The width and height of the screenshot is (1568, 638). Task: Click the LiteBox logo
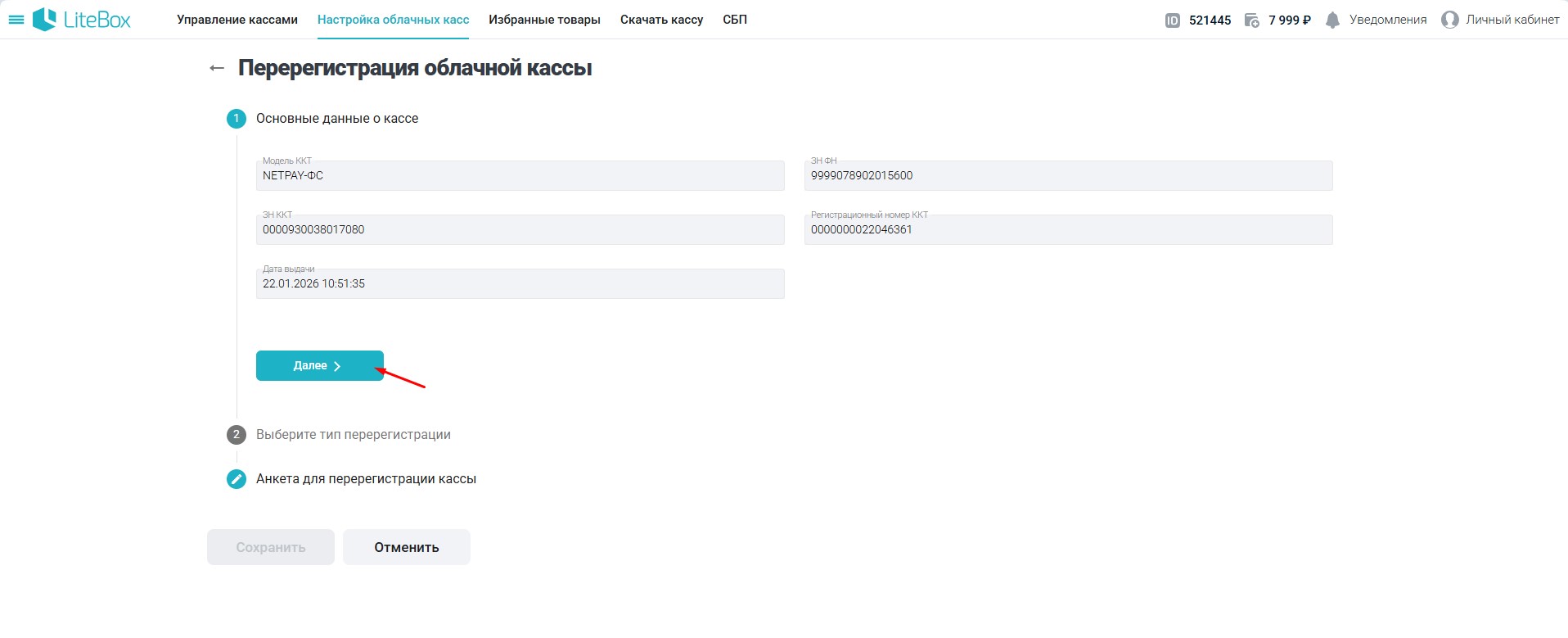[x=82, y=20]
